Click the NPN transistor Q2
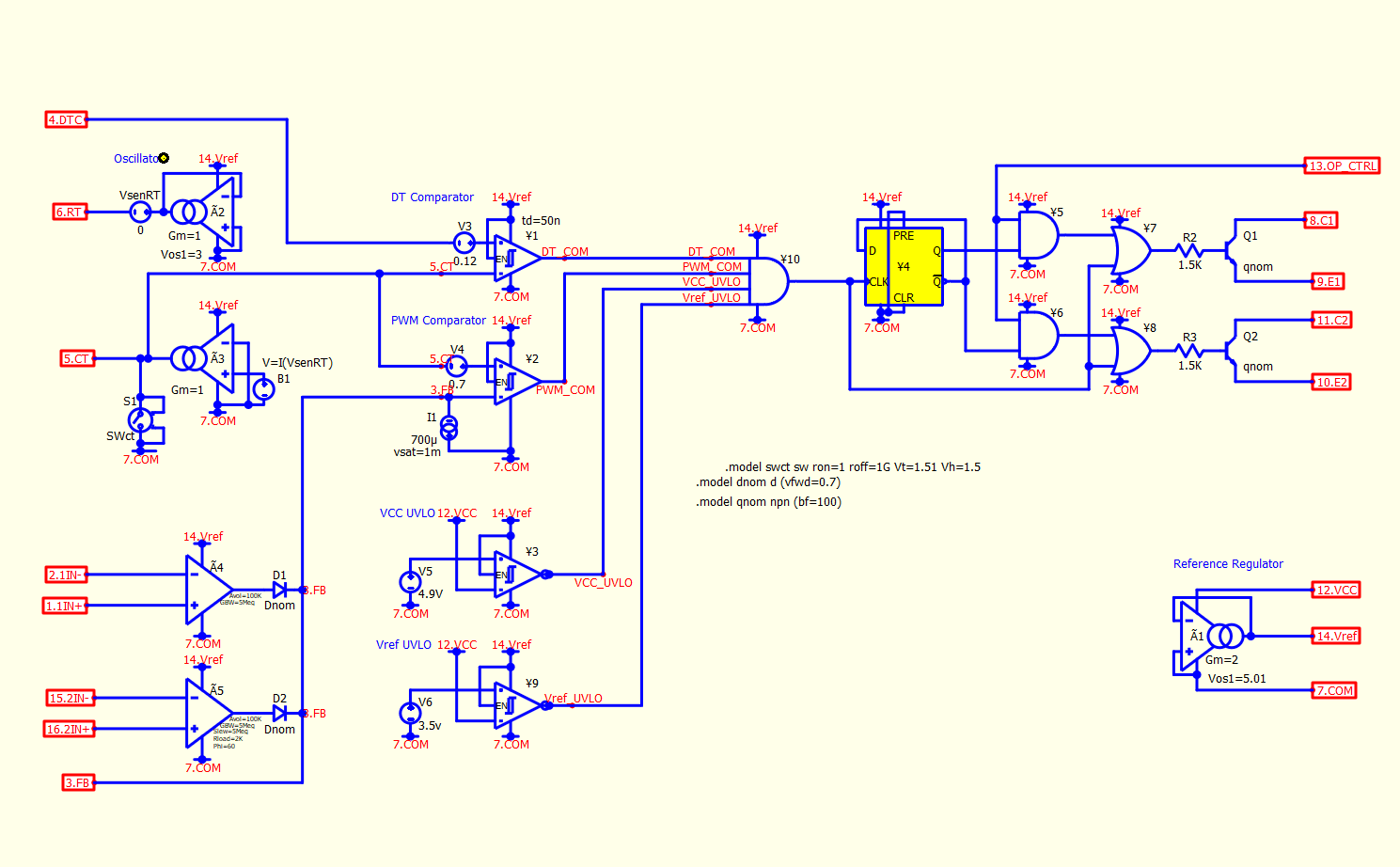 point(1231,351)
